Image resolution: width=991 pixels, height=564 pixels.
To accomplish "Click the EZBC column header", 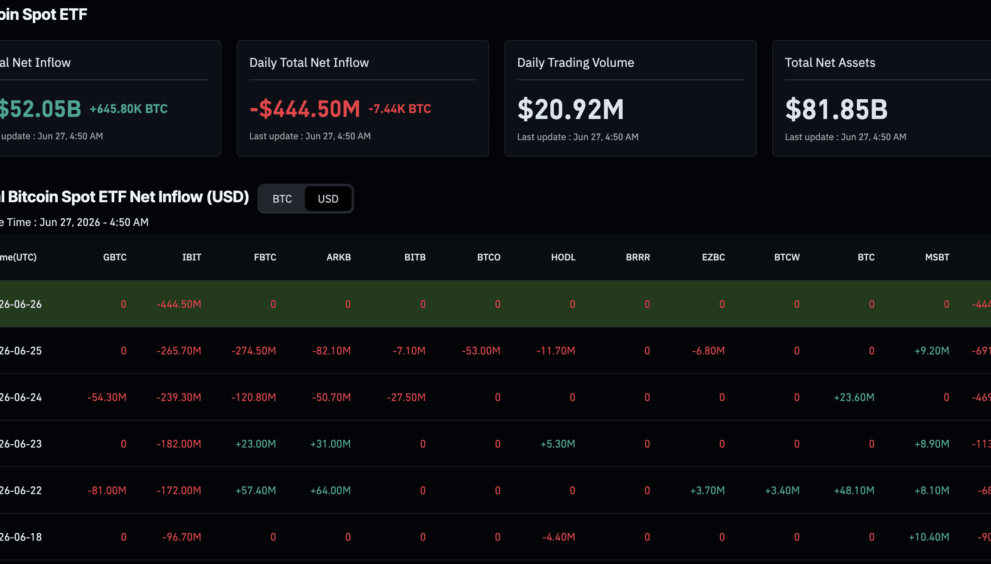I will [x=713, y=257].
